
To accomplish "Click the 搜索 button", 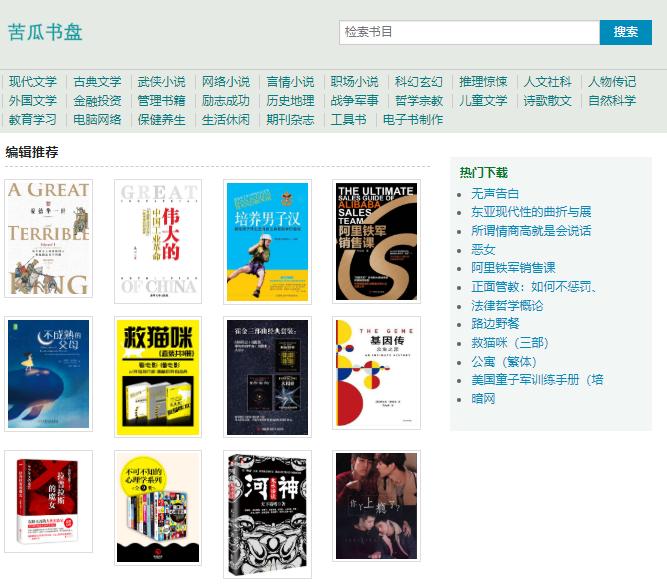I will tap(625, 32).
